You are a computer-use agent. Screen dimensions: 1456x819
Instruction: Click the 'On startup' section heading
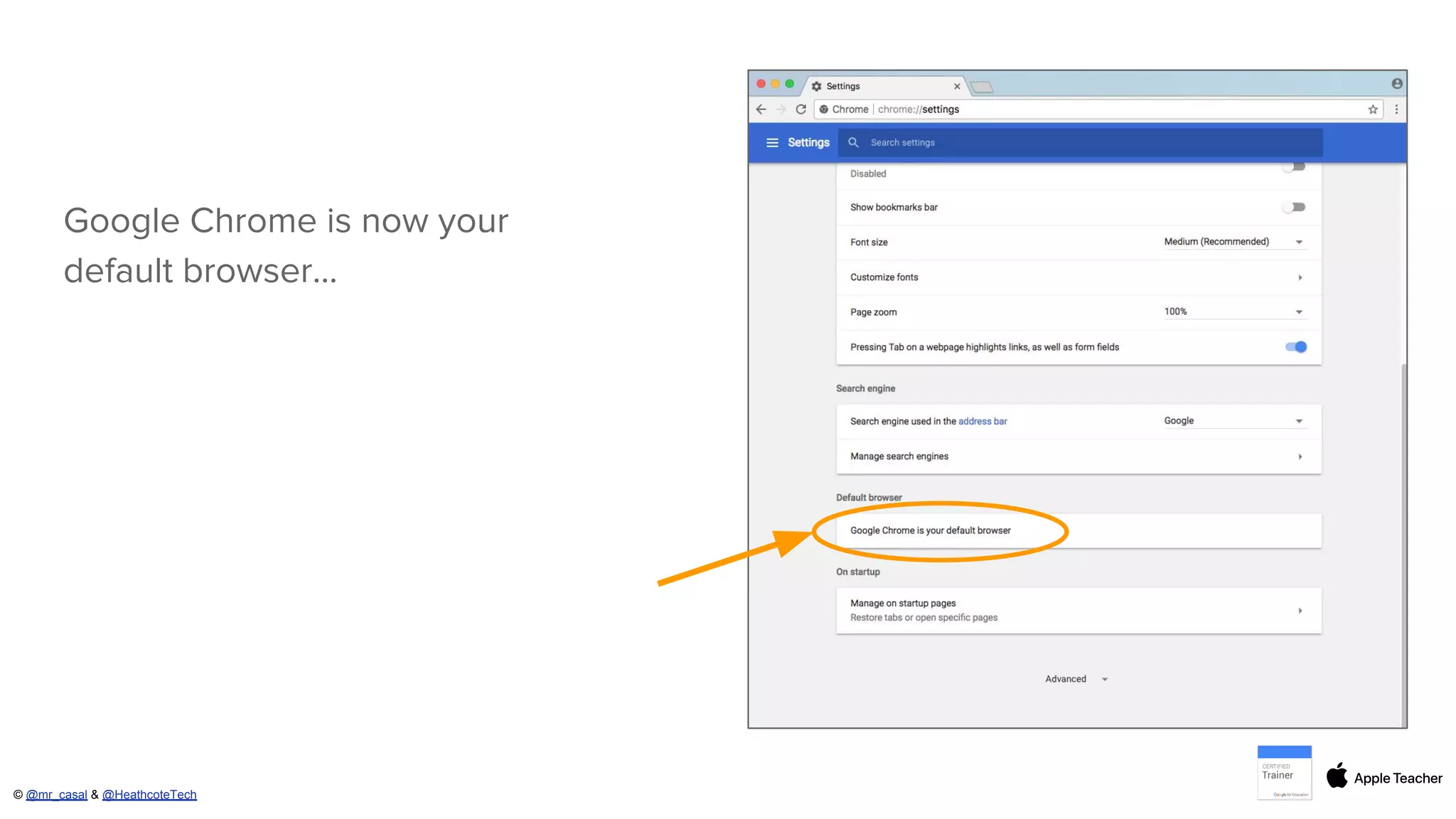pyautogui.click(x=857, y=572)
